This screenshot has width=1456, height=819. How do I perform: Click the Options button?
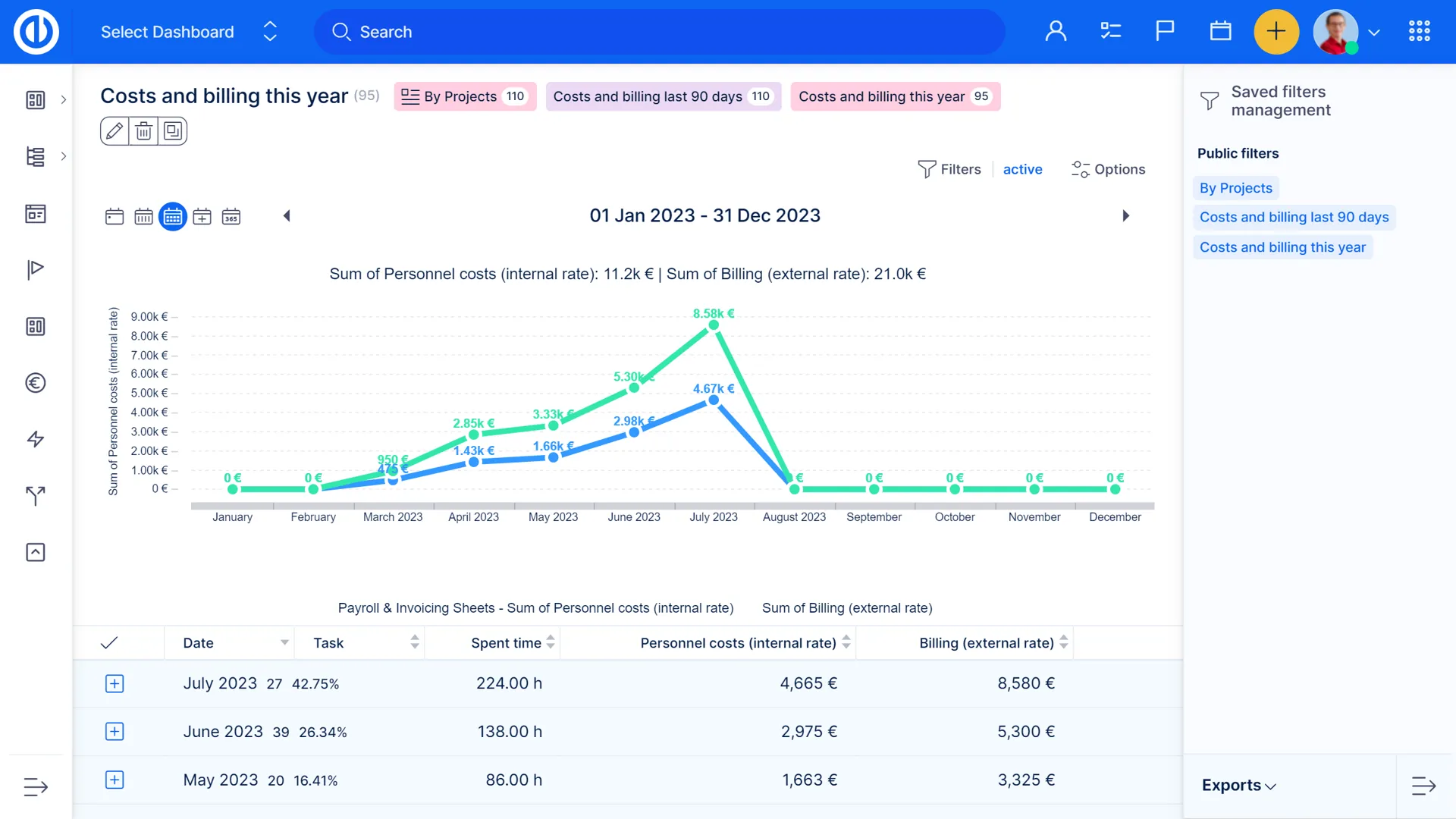[x=1108, y=169]
